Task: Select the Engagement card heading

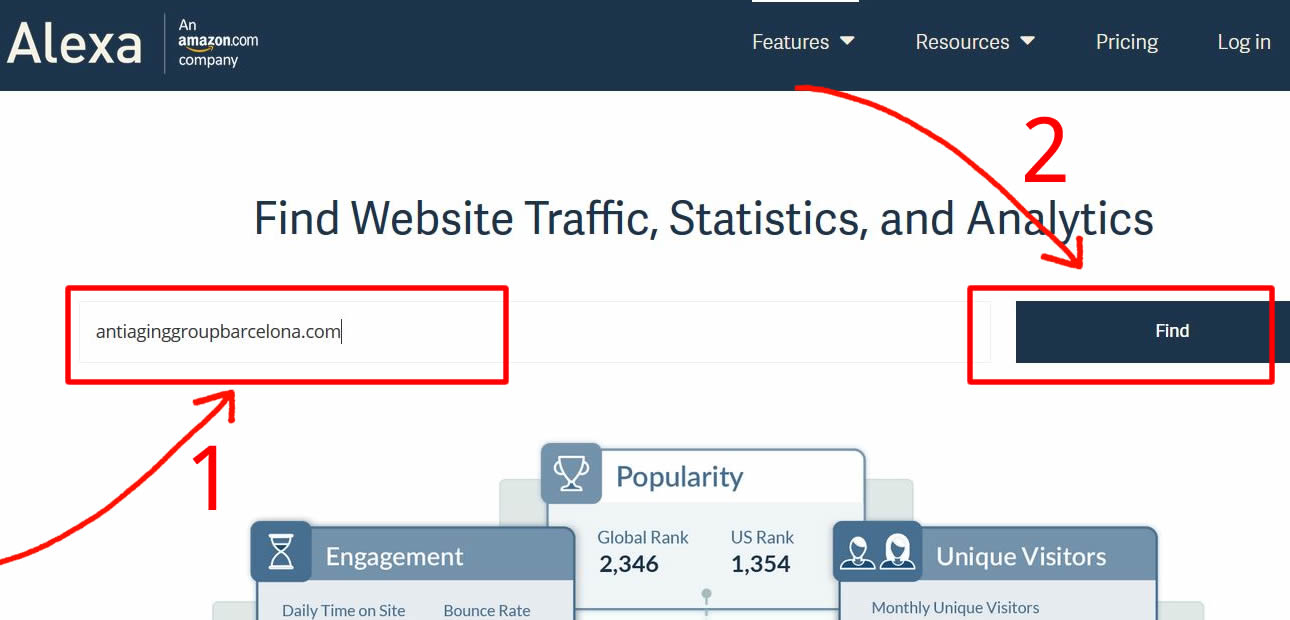Action: (x=394, y=557)
